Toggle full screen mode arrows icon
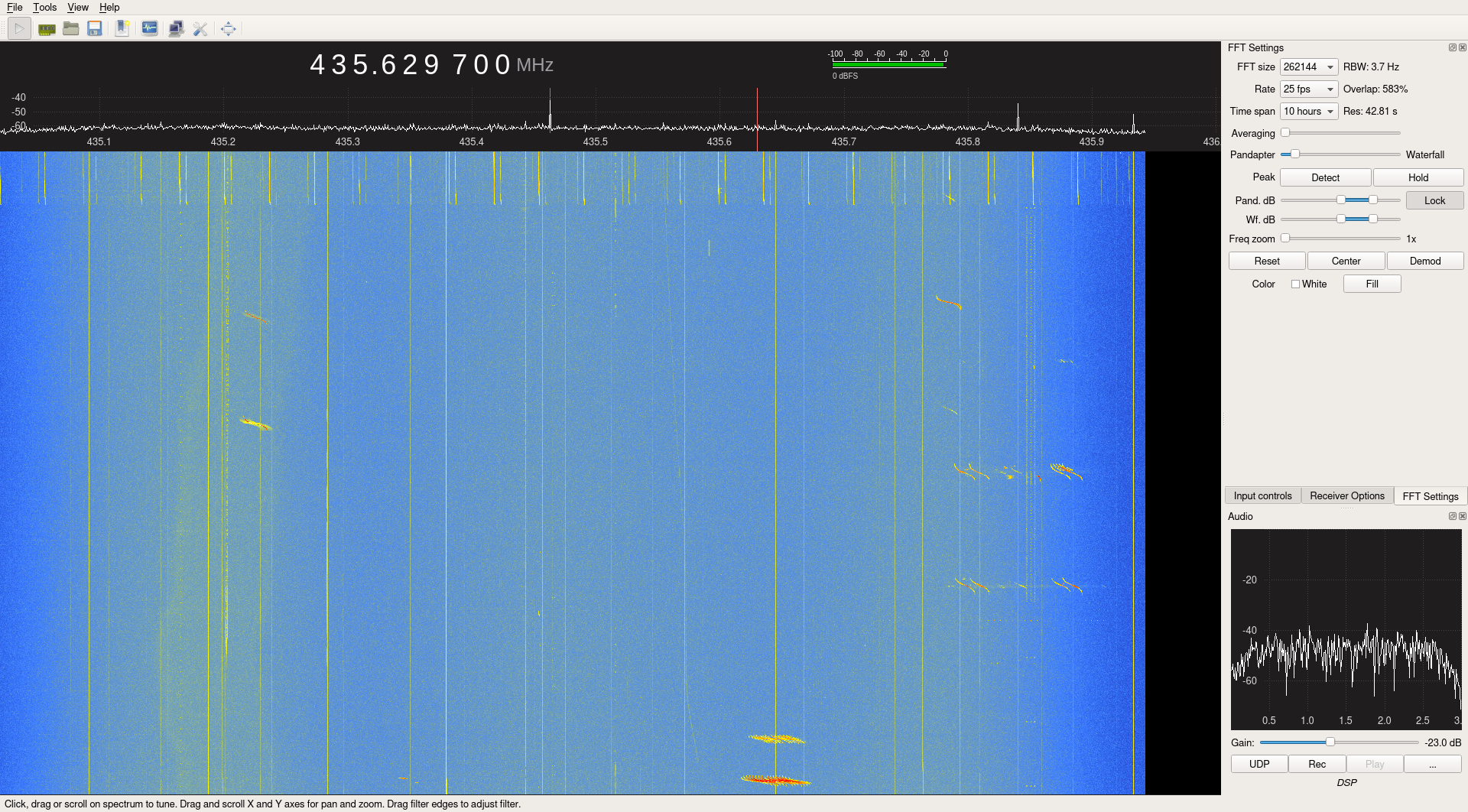The image size is (1468, 812). 228,29
